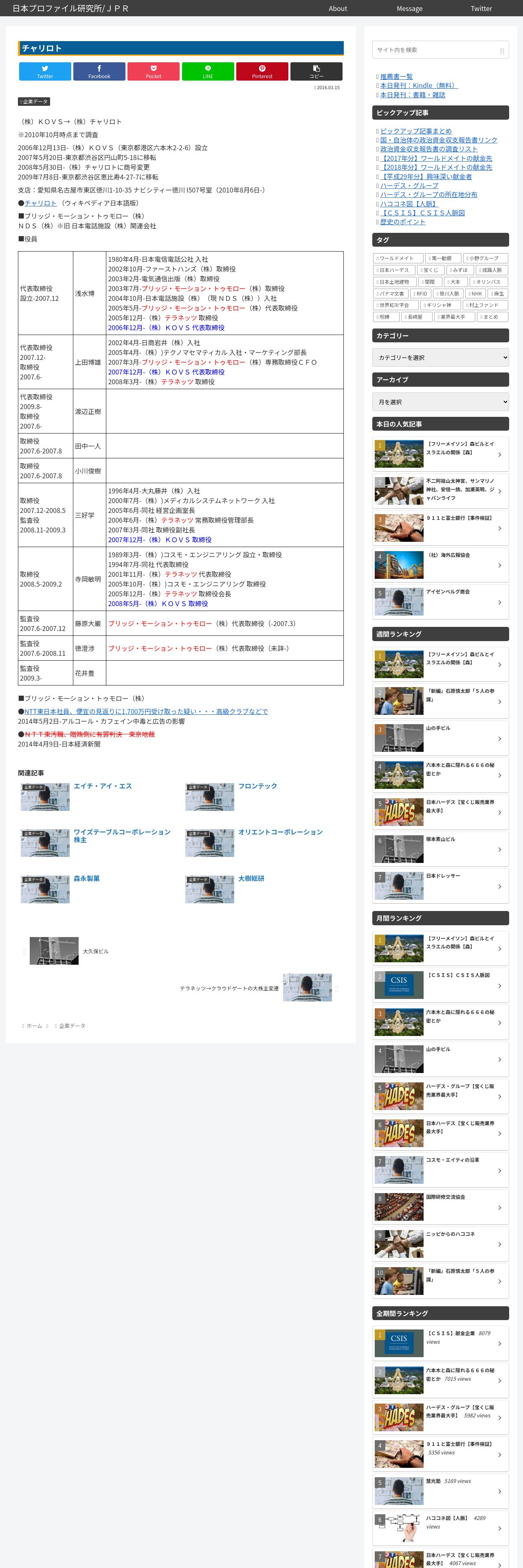The image size is (523, 1568).
Task: Open related article 森永製菓
Action: [86, 878]
